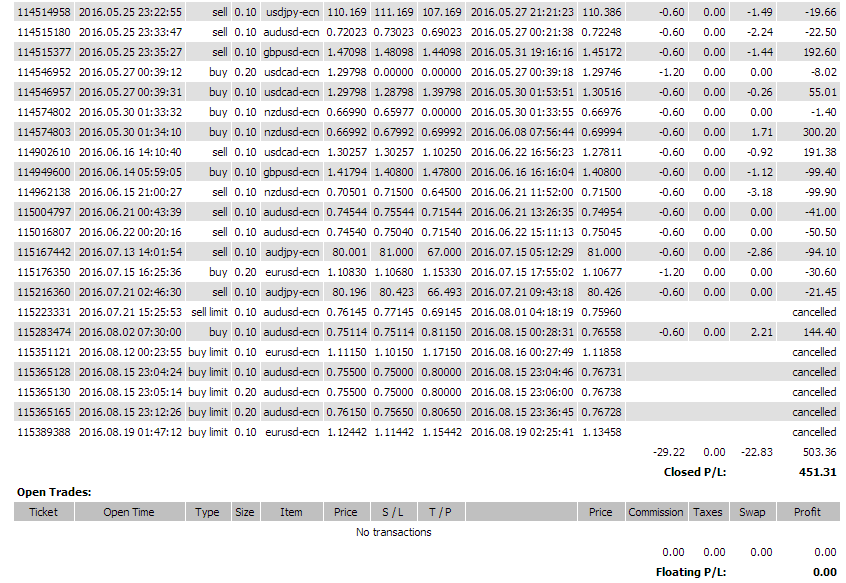Click swap value 1.71
Screen dimensions: 846x583
click(x=761, y=132)
